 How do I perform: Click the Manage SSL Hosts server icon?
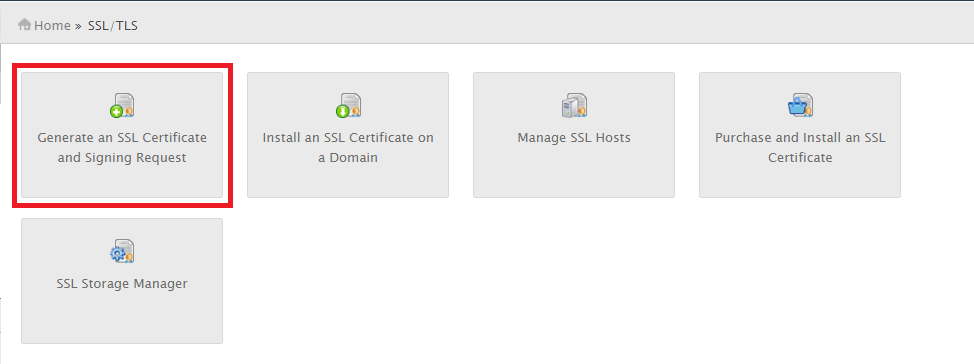(x=574, y=106)
